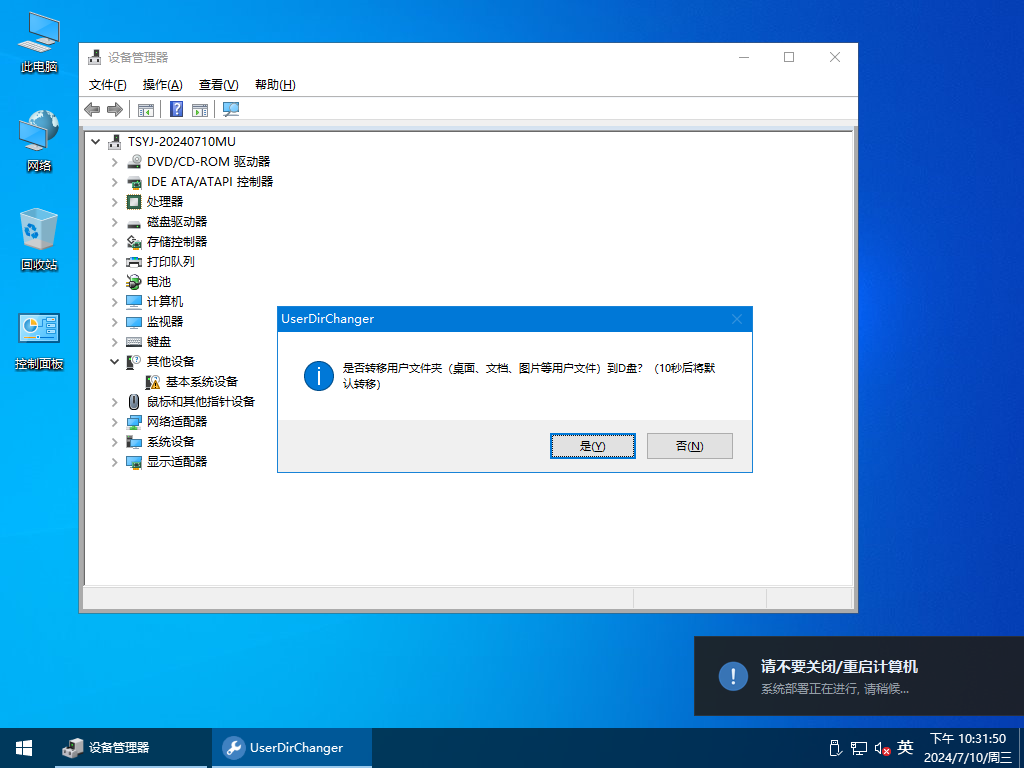
Task: Click the 否(N) button in dialog
Action: click(x=689, y=446)
